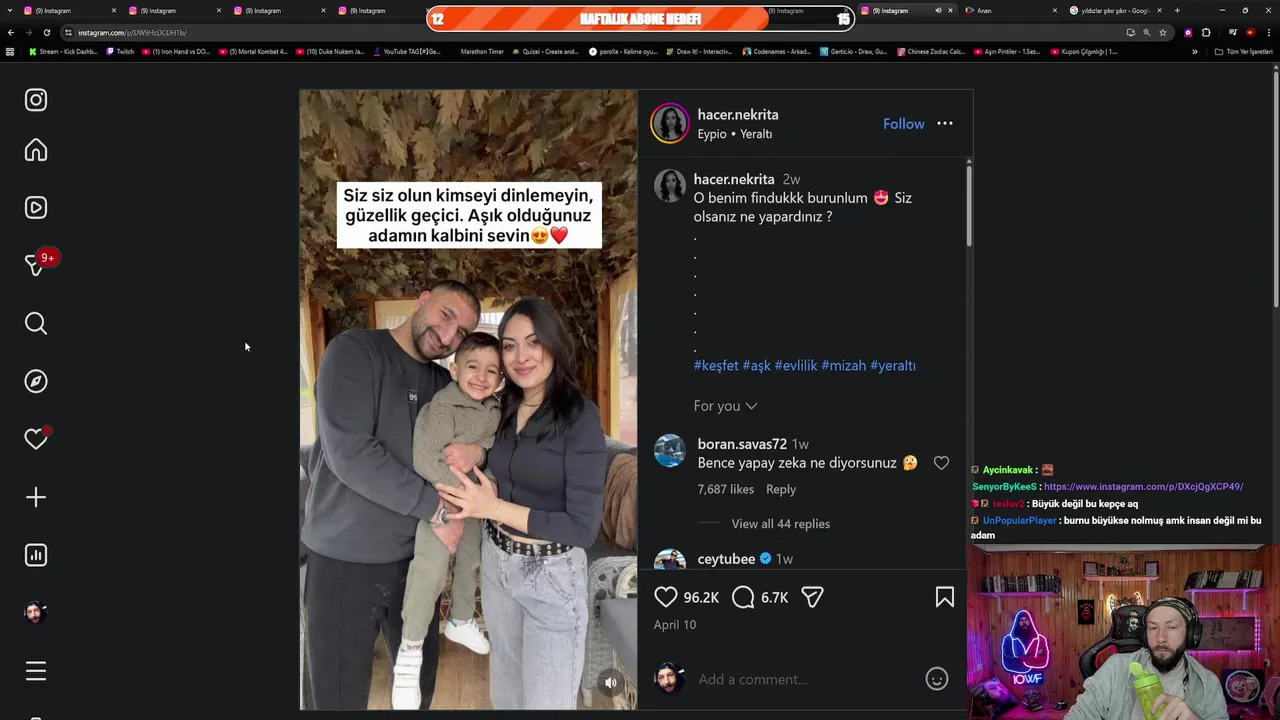Open the sidebar hamburger menu
1280x720 pixels.
(36, 671)
